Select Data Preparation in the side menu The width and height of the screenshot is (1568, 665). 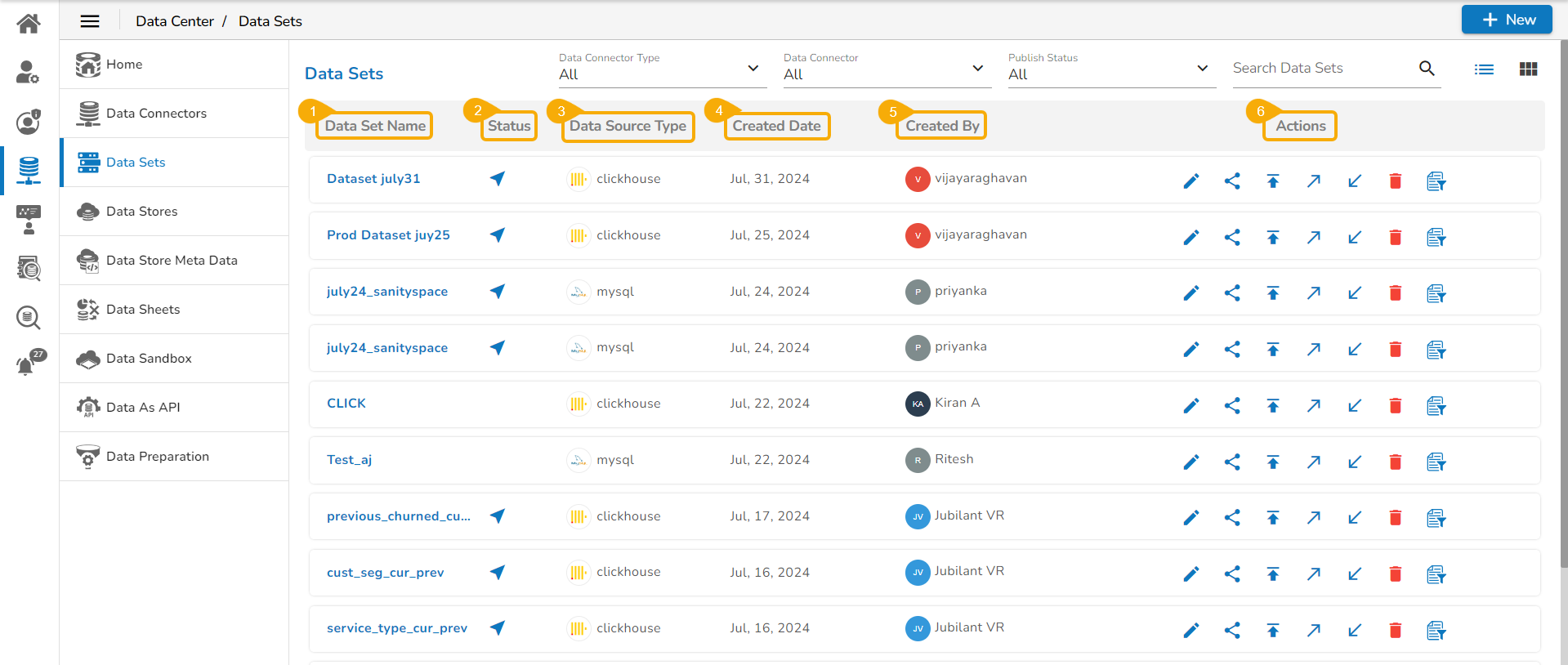157,457
